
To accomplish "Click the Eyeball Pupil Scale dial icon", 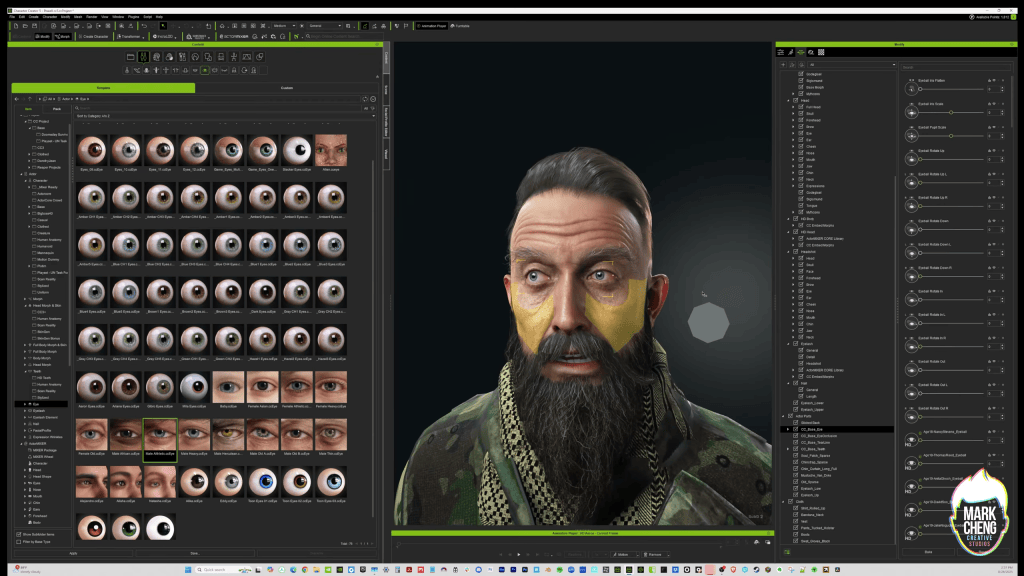I will (912, 135).
